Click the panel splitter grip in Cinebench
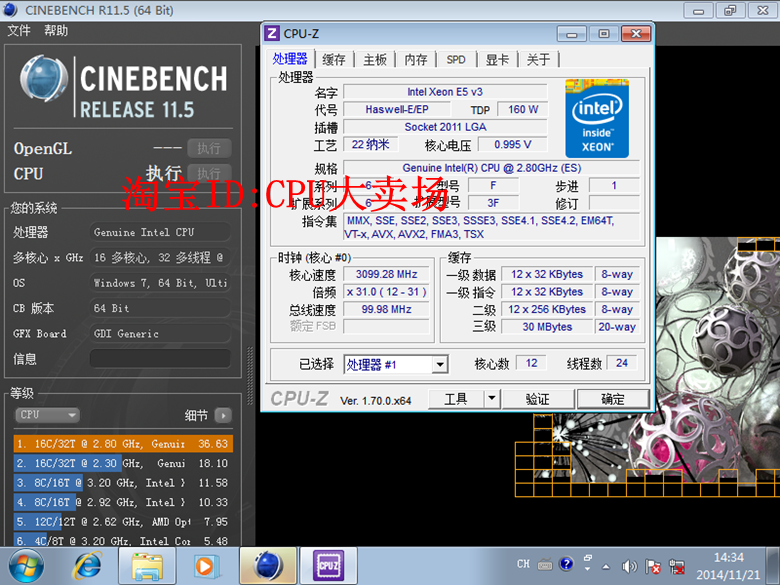The width and height of the screenshot is (780, 585). [x=250, y=377]
